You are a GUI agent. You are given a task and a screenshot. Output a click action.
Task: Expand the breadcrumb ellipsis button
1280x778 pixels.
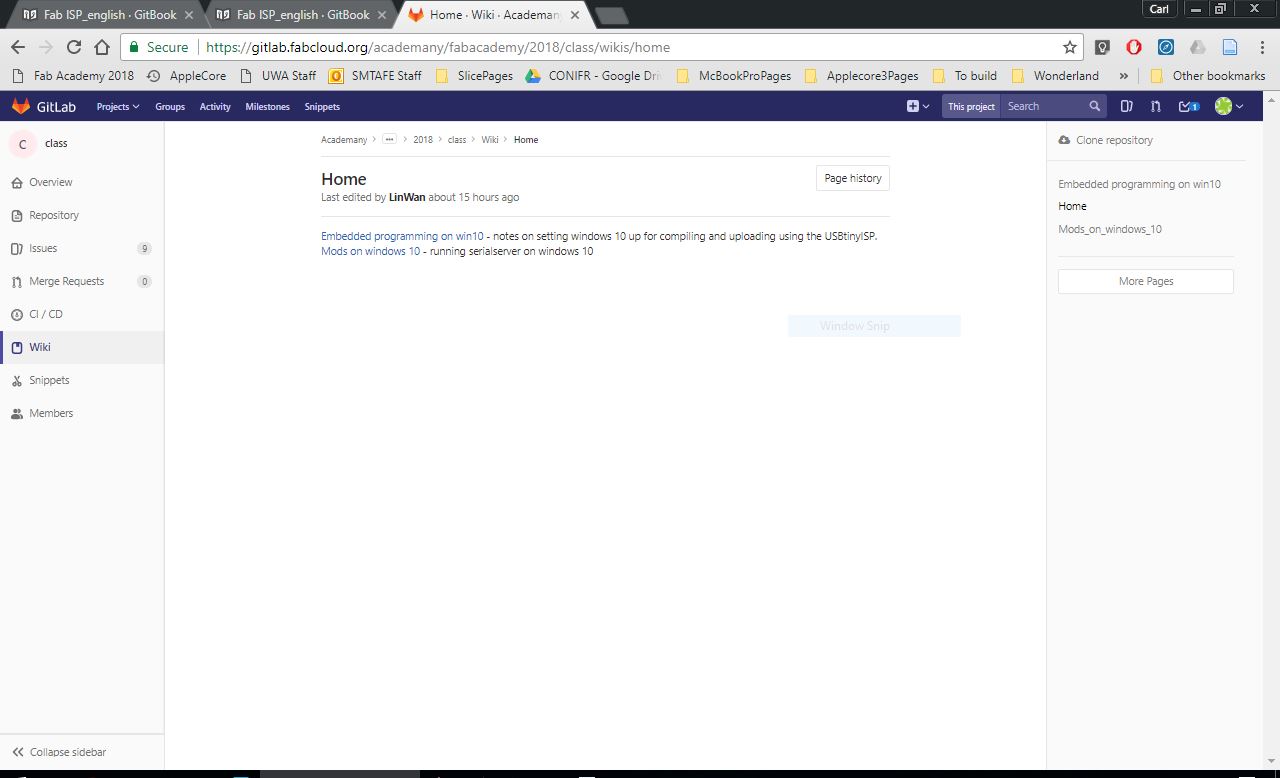(x=390, y=139)
